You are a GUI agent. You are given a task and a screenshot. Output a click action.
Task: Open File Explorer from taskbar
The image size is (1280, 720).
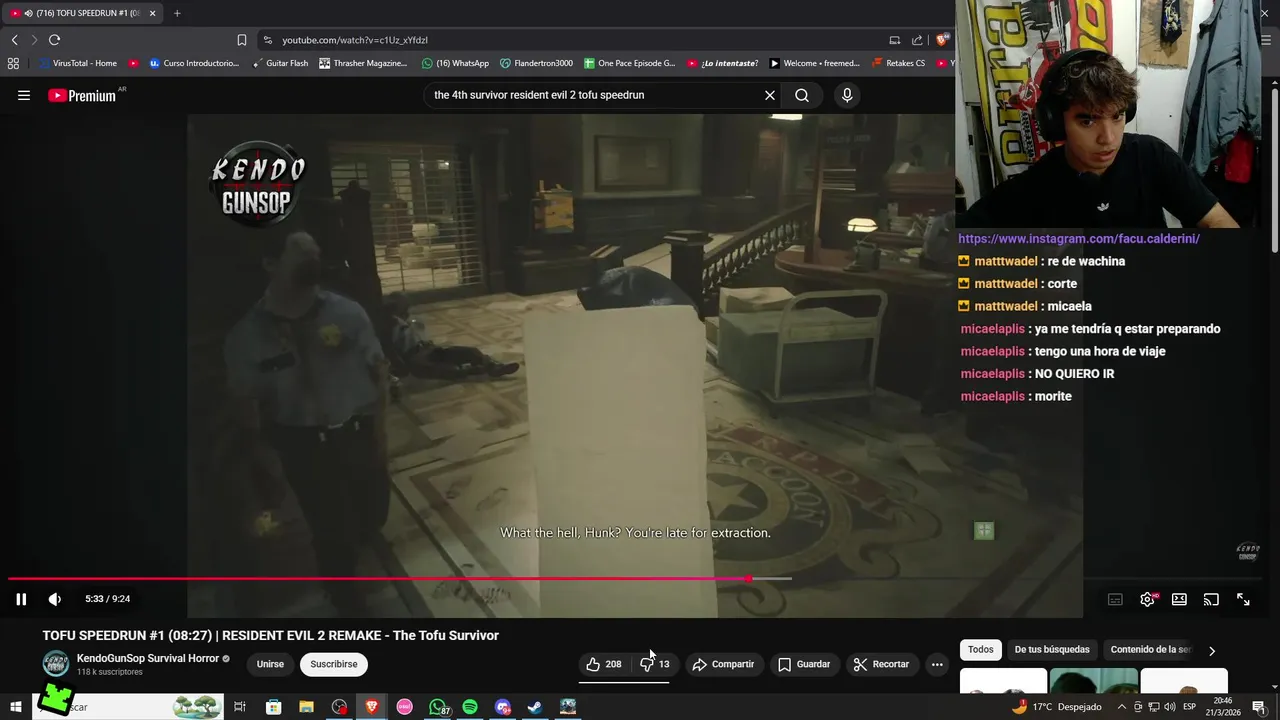click(x=306, y=707)
